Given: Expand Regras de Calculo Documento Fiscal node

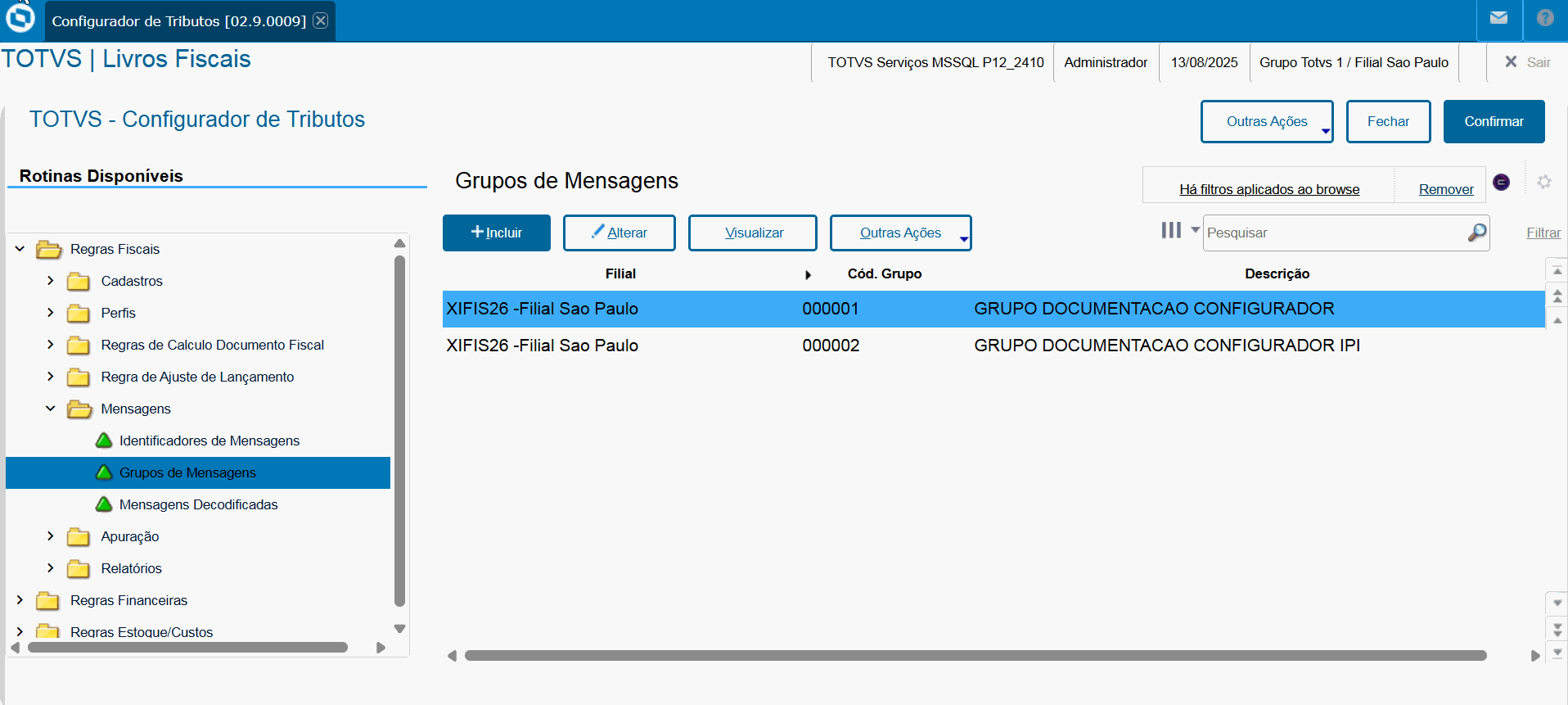Looking at the screenshot, I should (x=51, y=345).
